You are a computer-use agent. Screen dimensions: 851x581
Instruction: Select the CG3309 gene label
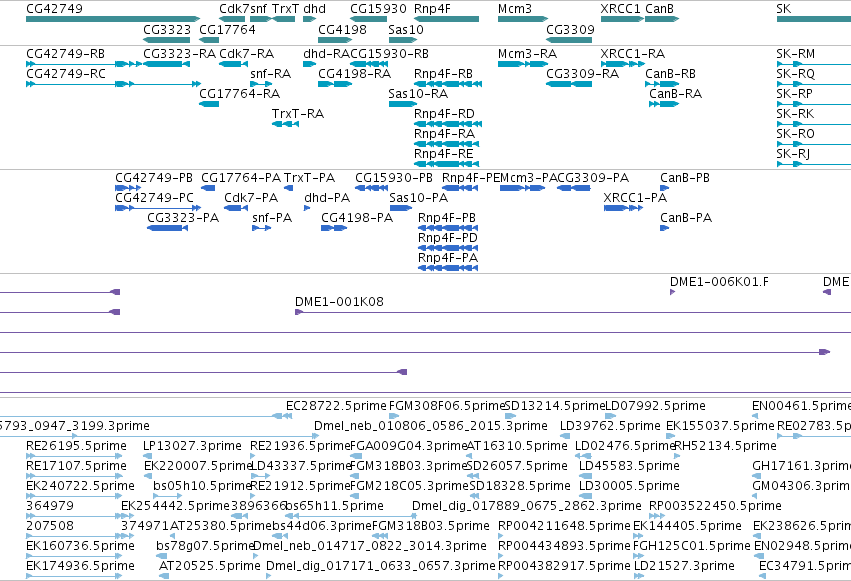570,29
